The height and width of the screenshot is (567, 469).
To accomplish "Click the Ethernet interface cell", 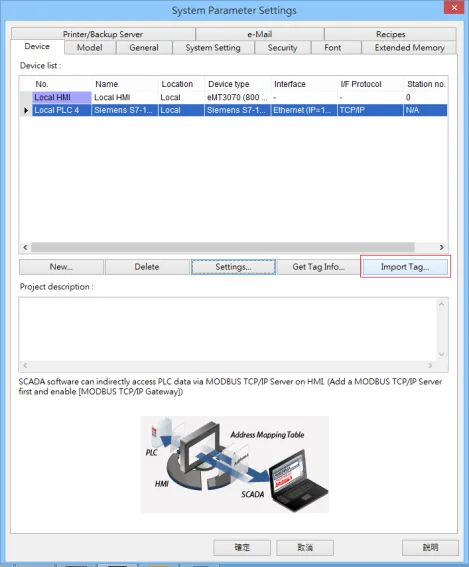I will click(x=304, y=110).
